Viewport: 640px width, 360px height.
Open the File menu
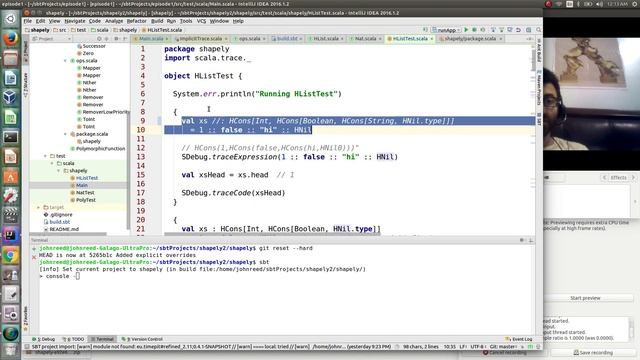click(x=27, y=21)
